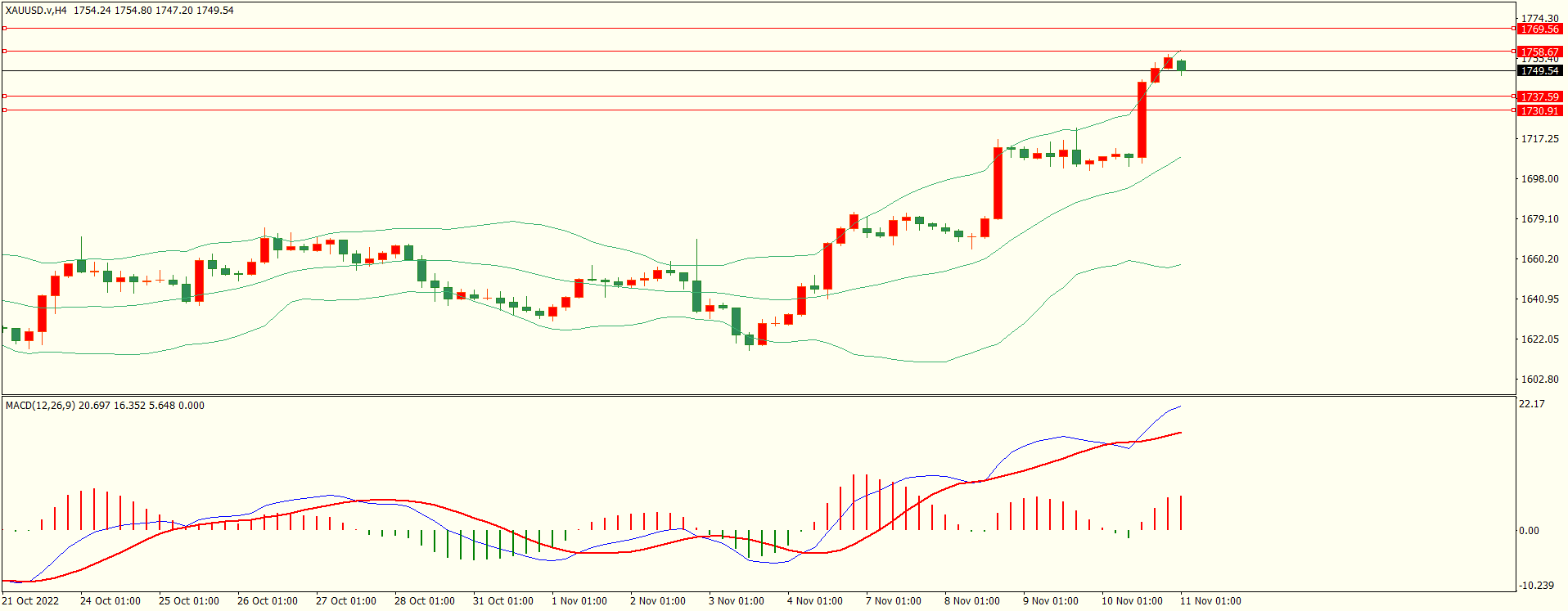Click left-end handle of the 1730.91 line
This screenshot has height=611, width=1568.
[4, 110]
